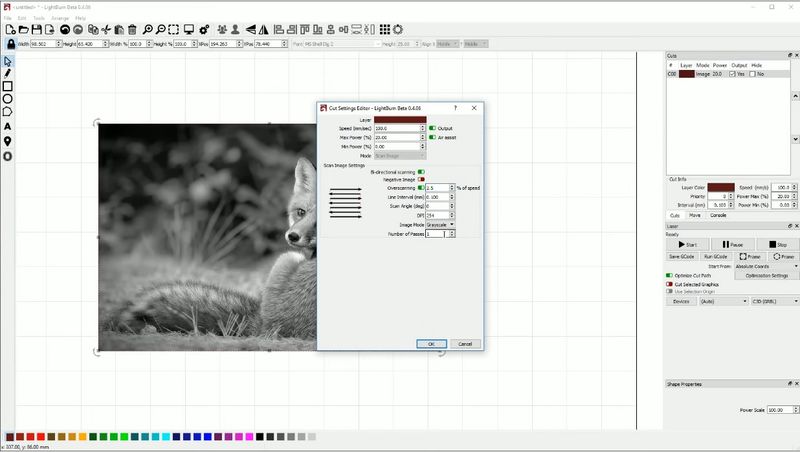The height and width of the screenshot is (452, 800).
Task: Enable the Negative Image toggle
Action: [421, 179]
